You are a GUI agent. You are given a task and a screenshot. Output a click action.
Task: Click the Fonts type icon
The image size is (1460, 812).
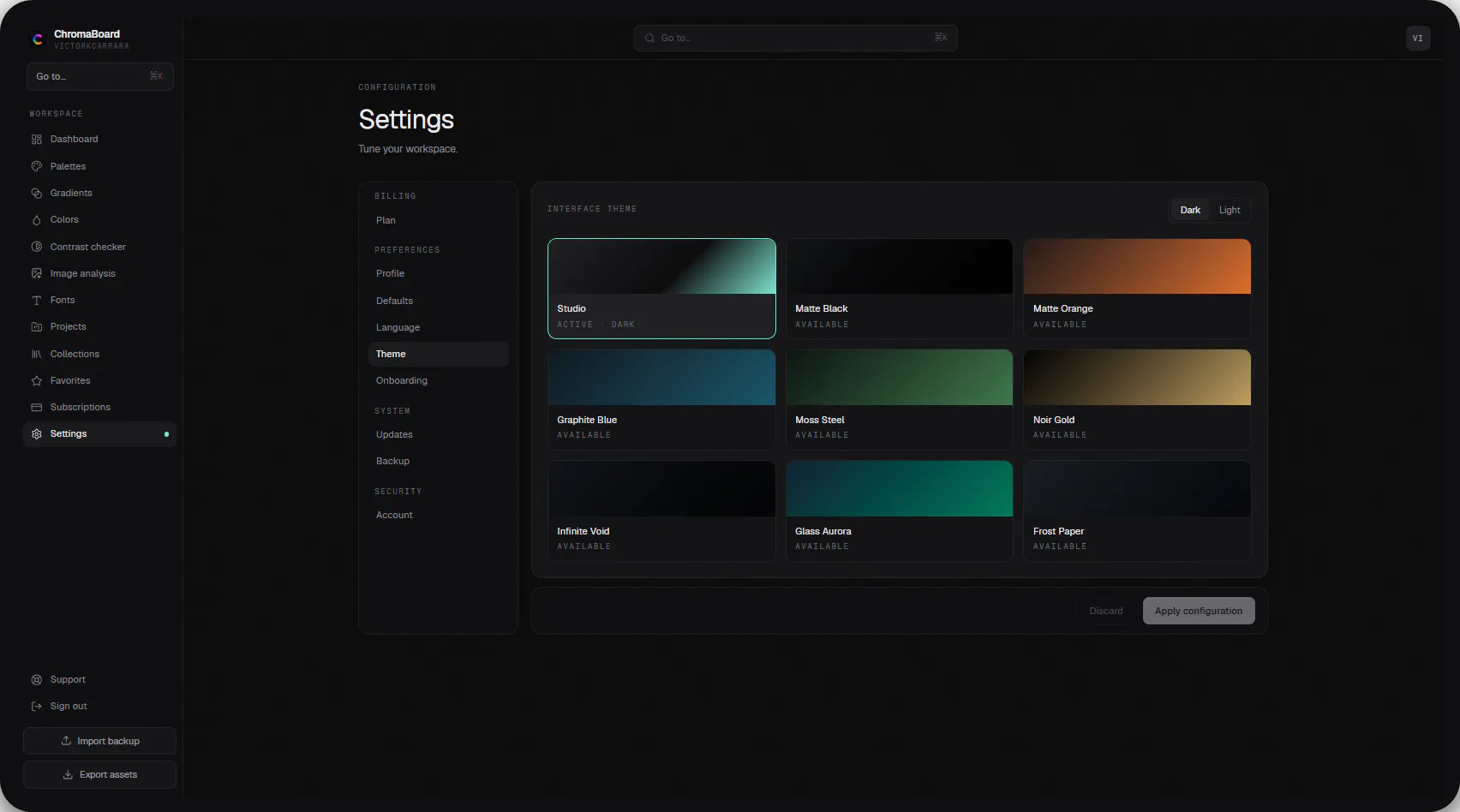pyautogui.click(x=36, y=300)
